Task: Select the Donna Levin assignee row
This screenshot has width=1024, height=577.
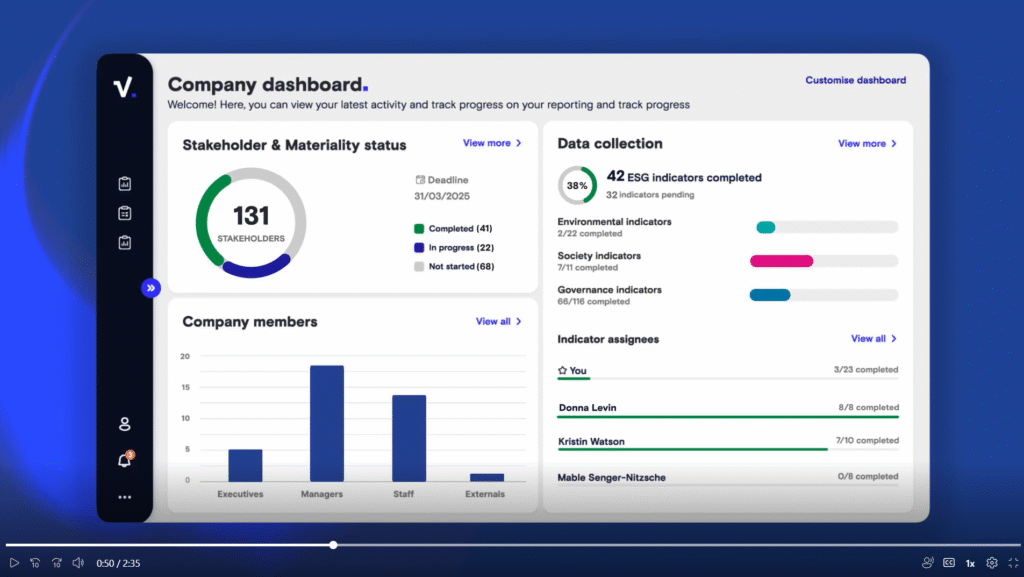Action: click(727, 409)
